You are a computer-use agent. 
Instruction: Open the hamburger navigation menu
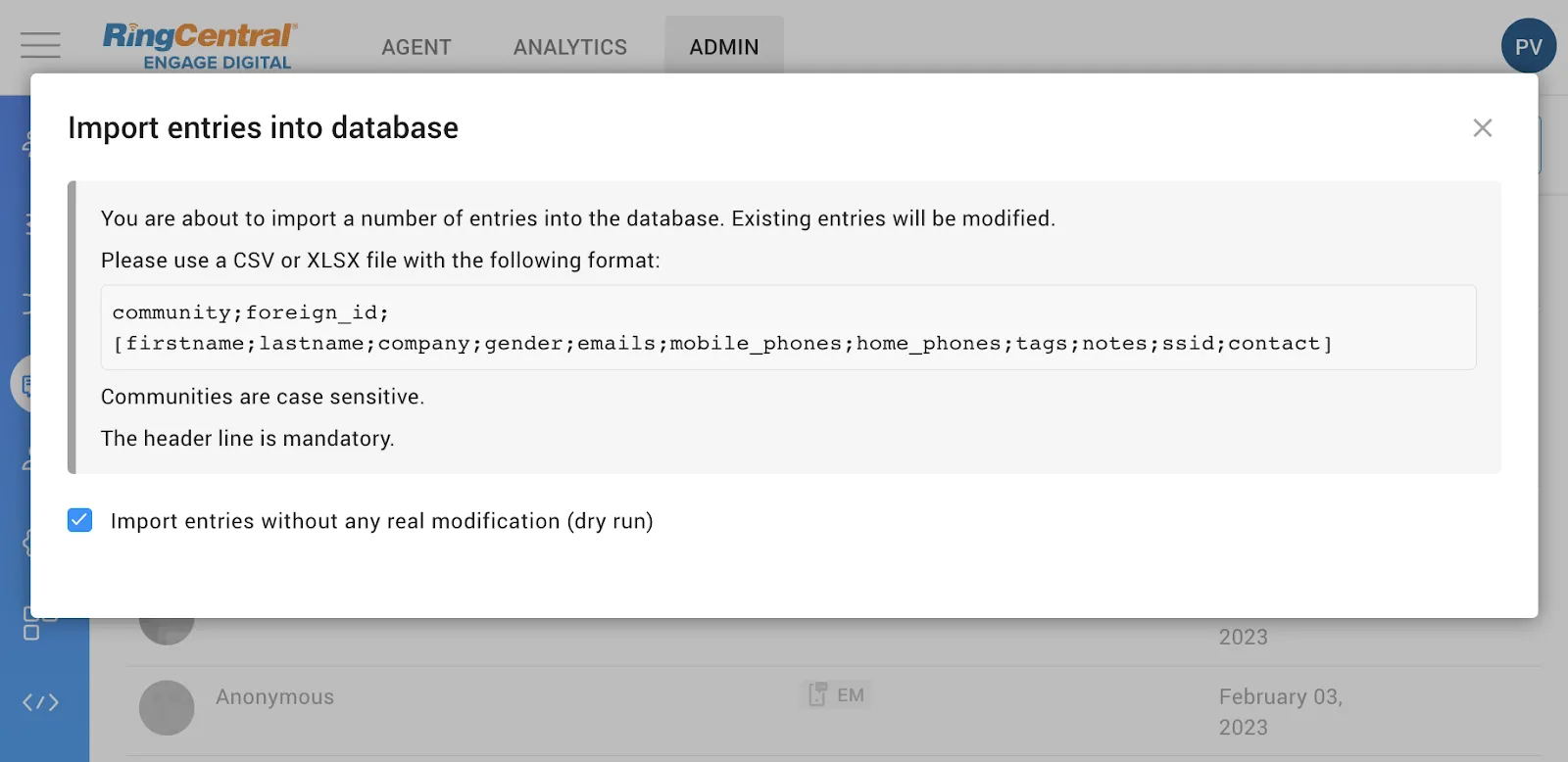(40, 45)
